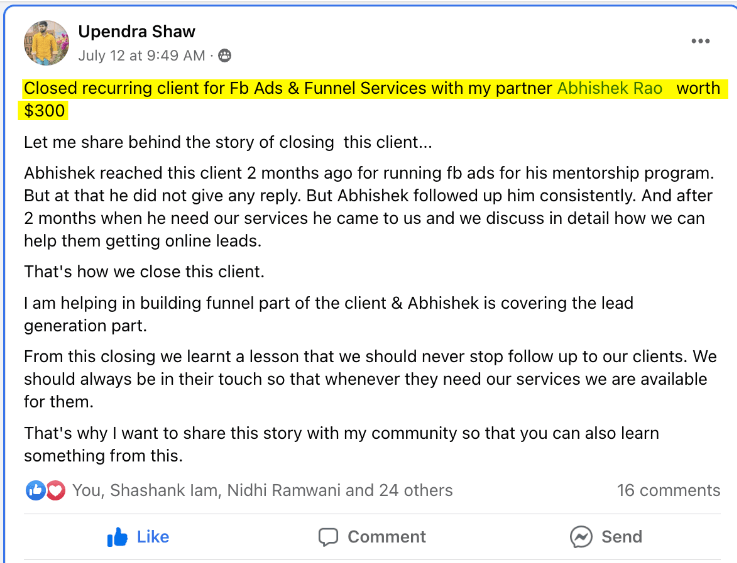The height and width of the screenshot is (563, 737).
Task: Click the highlighted headline about closed client
Action: [x=288, y=88]
